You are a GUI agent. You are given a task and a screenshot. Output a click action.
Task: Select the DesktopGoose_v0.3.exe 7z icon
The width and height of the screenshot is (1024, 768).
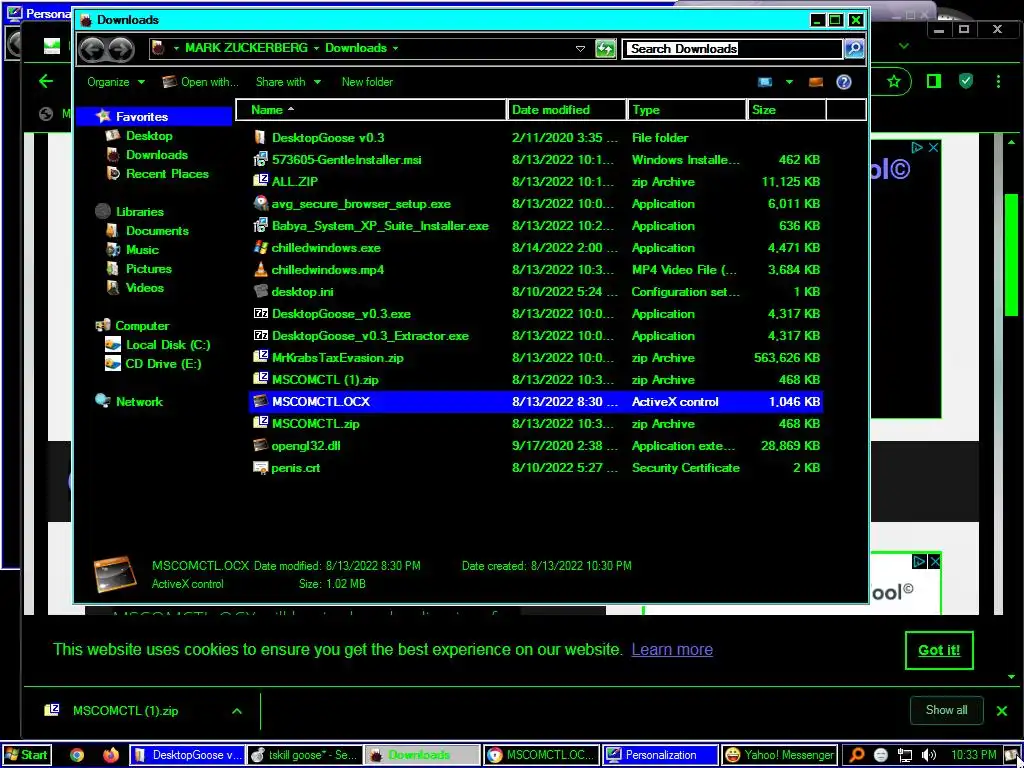pos(260,313)
